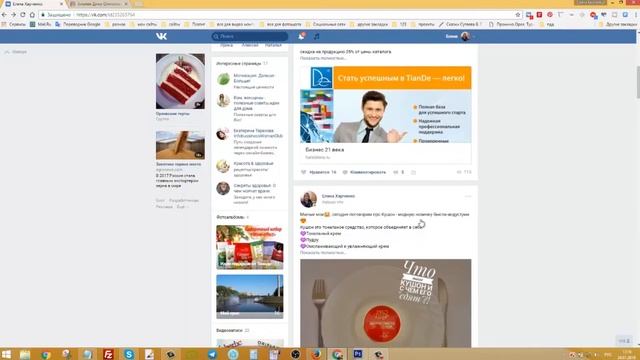The height and width of the screenshot is (360, 640).
Task: Open the Chrome three-dot menu
Action: 636,15
